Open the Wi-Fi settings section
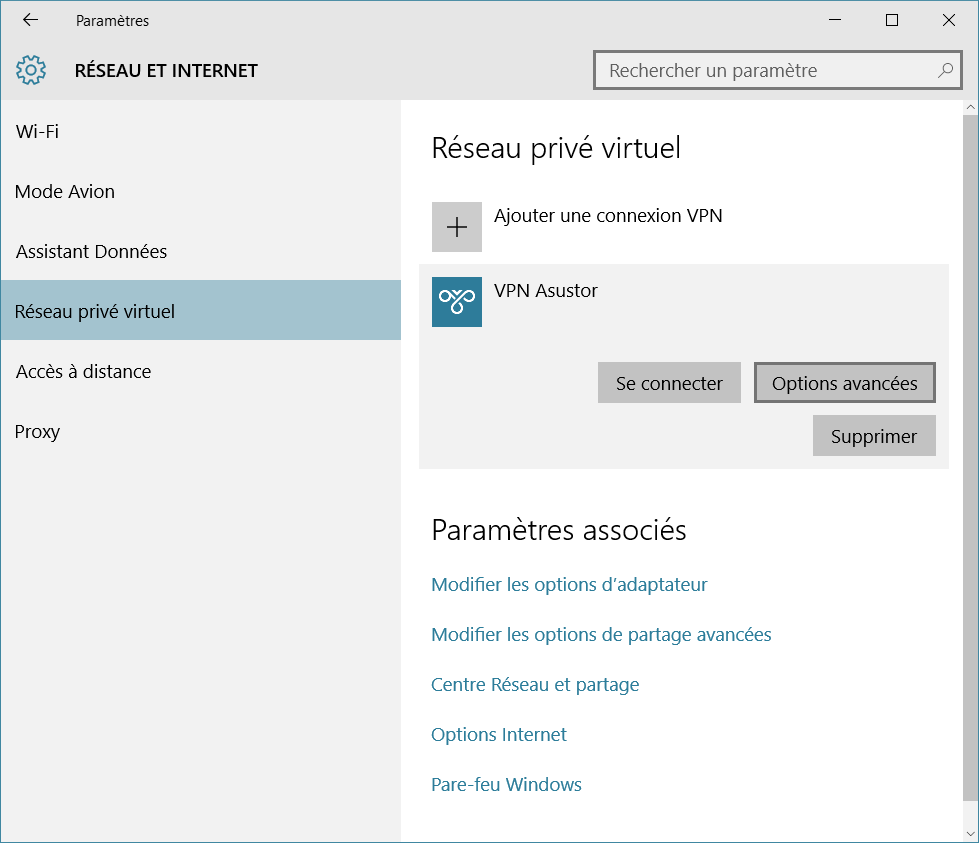Screen dimensions: 979x843 tap(38, 131)
